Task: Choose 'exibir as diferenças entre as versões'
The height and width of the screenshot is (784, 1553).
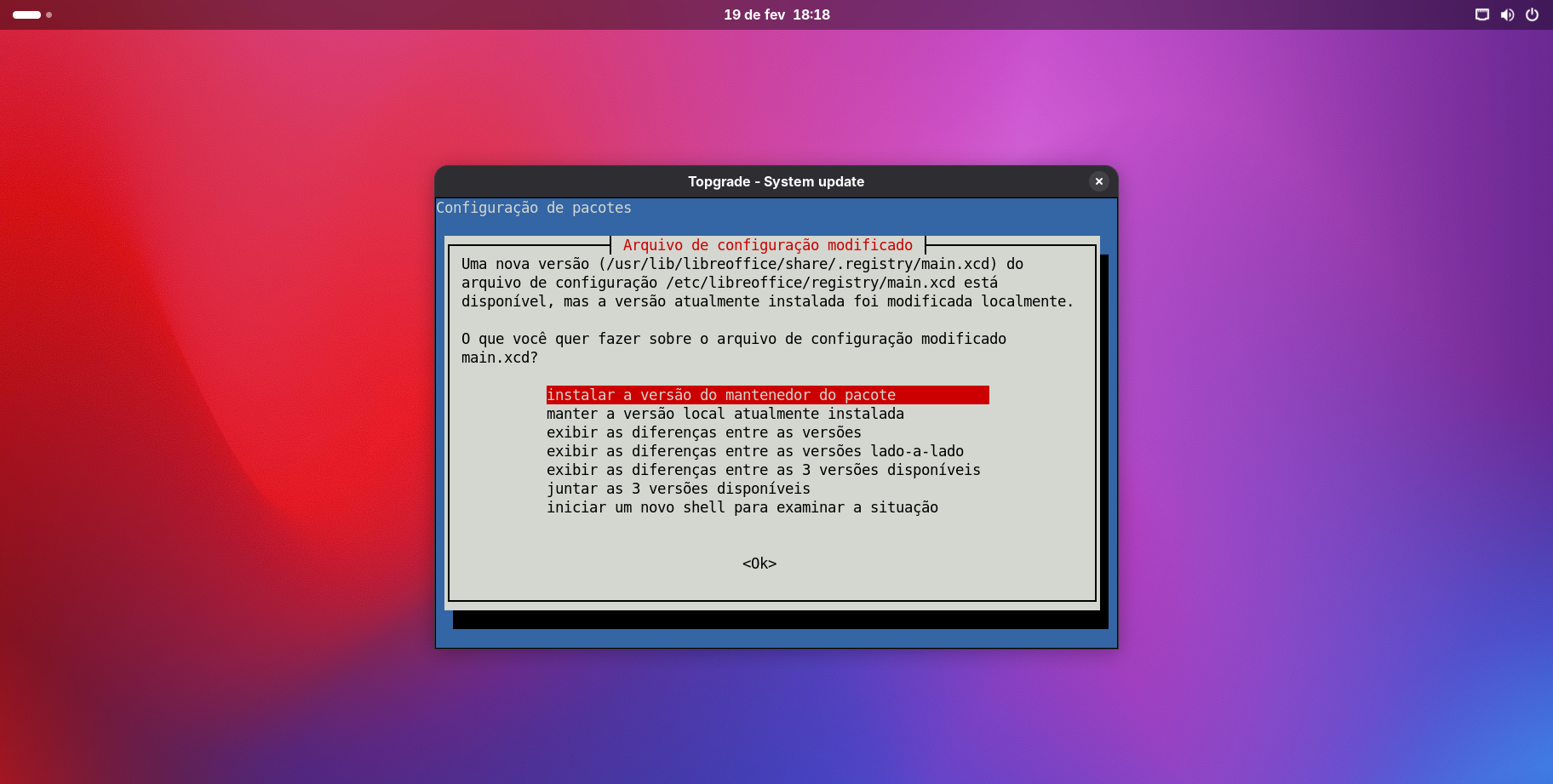Action: tap(704, 432)
